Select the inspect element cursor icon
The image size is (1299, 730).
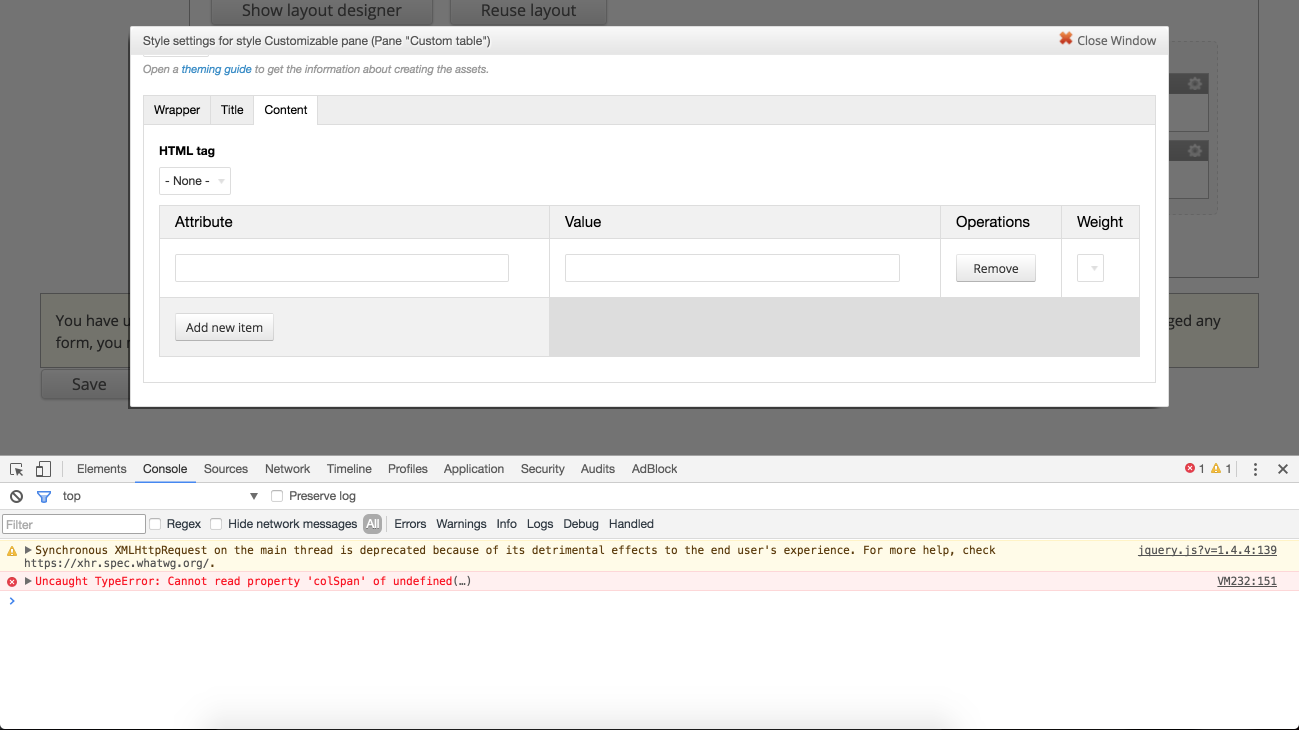tap(15, 468)
